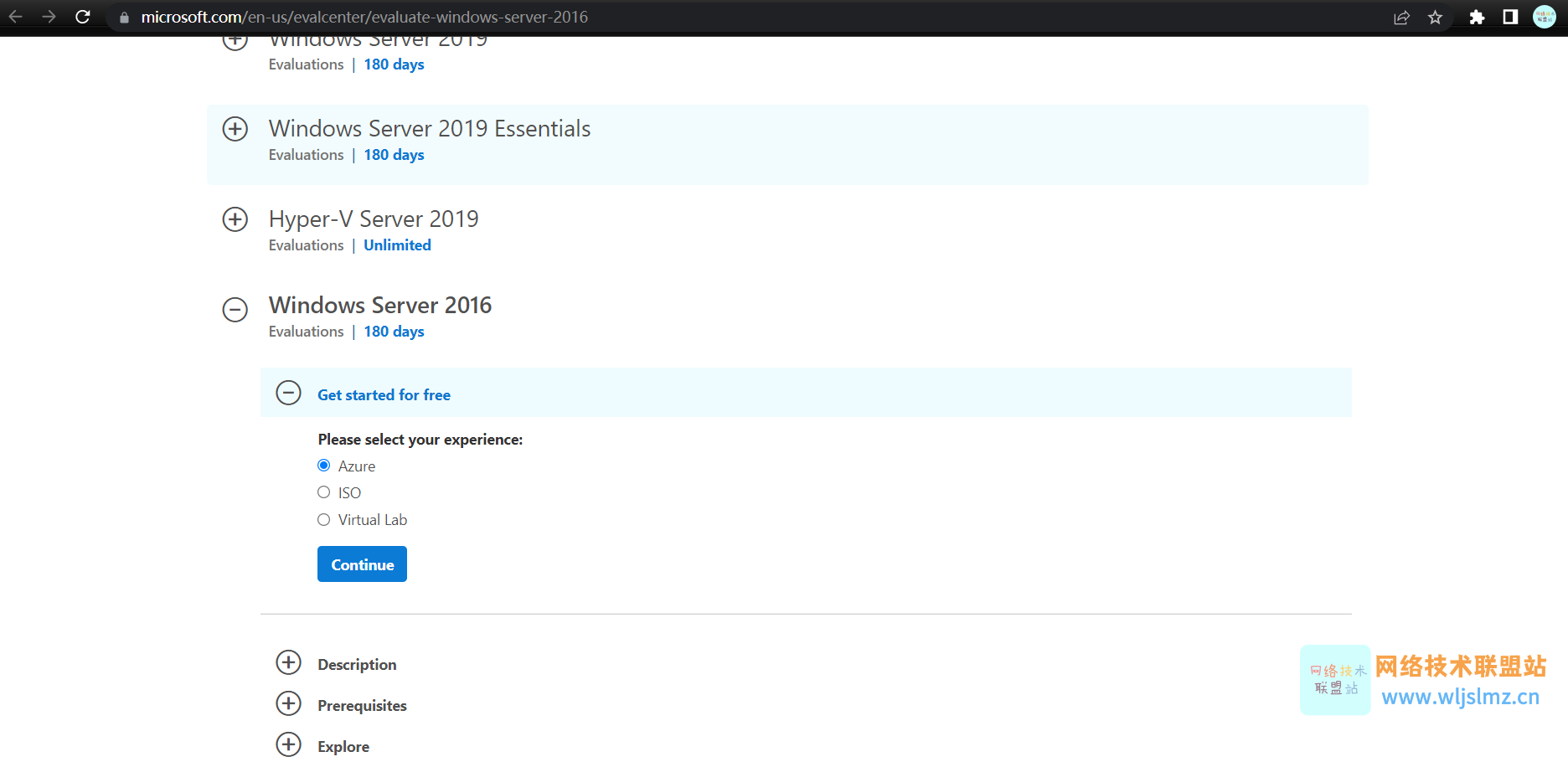The width and height of the screenshot is (1568, 762).
Task: Click the Prerequisites label
Action: pos(362,706)
